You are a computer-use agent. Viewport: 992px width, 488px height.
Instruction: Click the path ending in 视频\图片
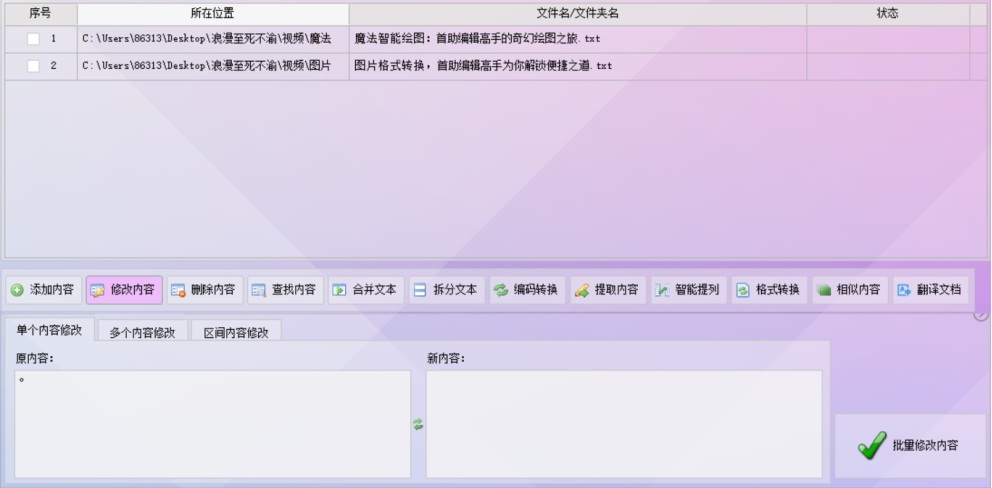(x=207, y=66)
